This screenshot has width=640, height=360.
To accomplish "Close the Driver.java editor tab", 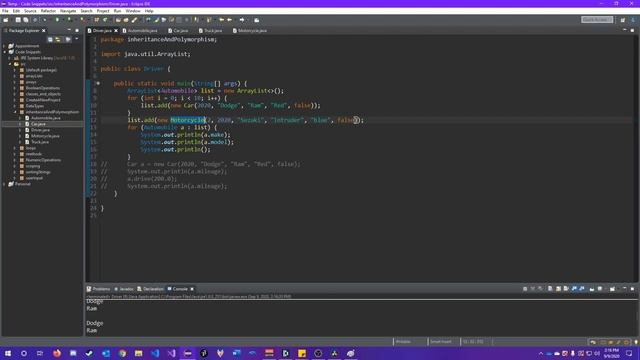I will point(116,31).
